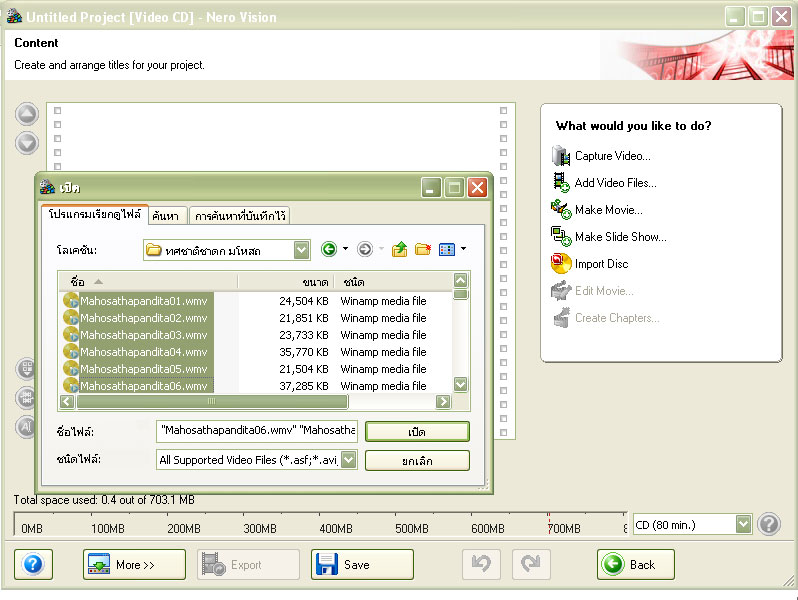The width and height of the screenshot is (798, 600).
Task: Select file Mahosathapandita03.wmv
Action: tap(143, 335)
